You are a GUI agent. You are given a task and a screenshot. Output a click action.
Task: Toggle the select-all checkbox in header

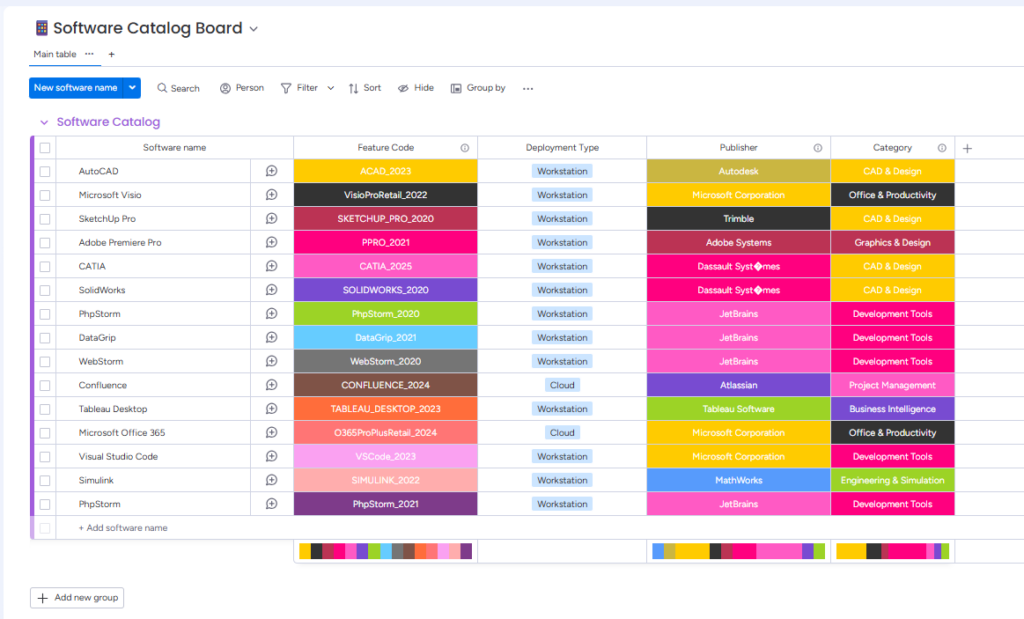tap(45, 148)
